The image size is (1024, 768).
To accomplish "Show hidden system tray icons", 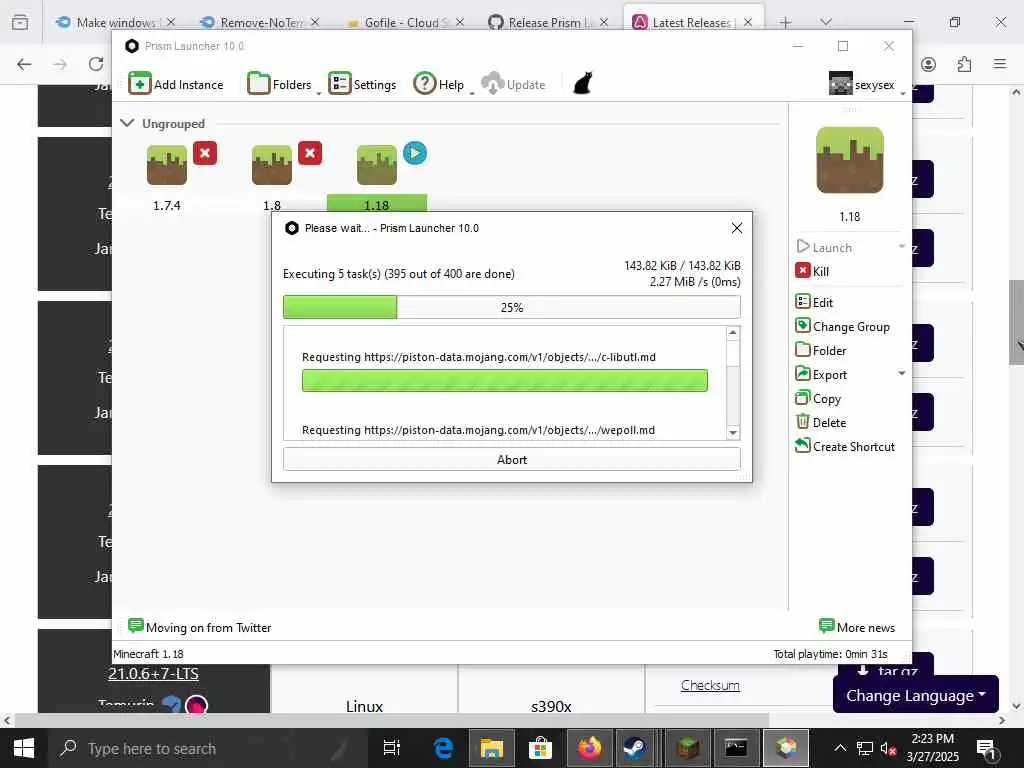I will pos(840,748).
